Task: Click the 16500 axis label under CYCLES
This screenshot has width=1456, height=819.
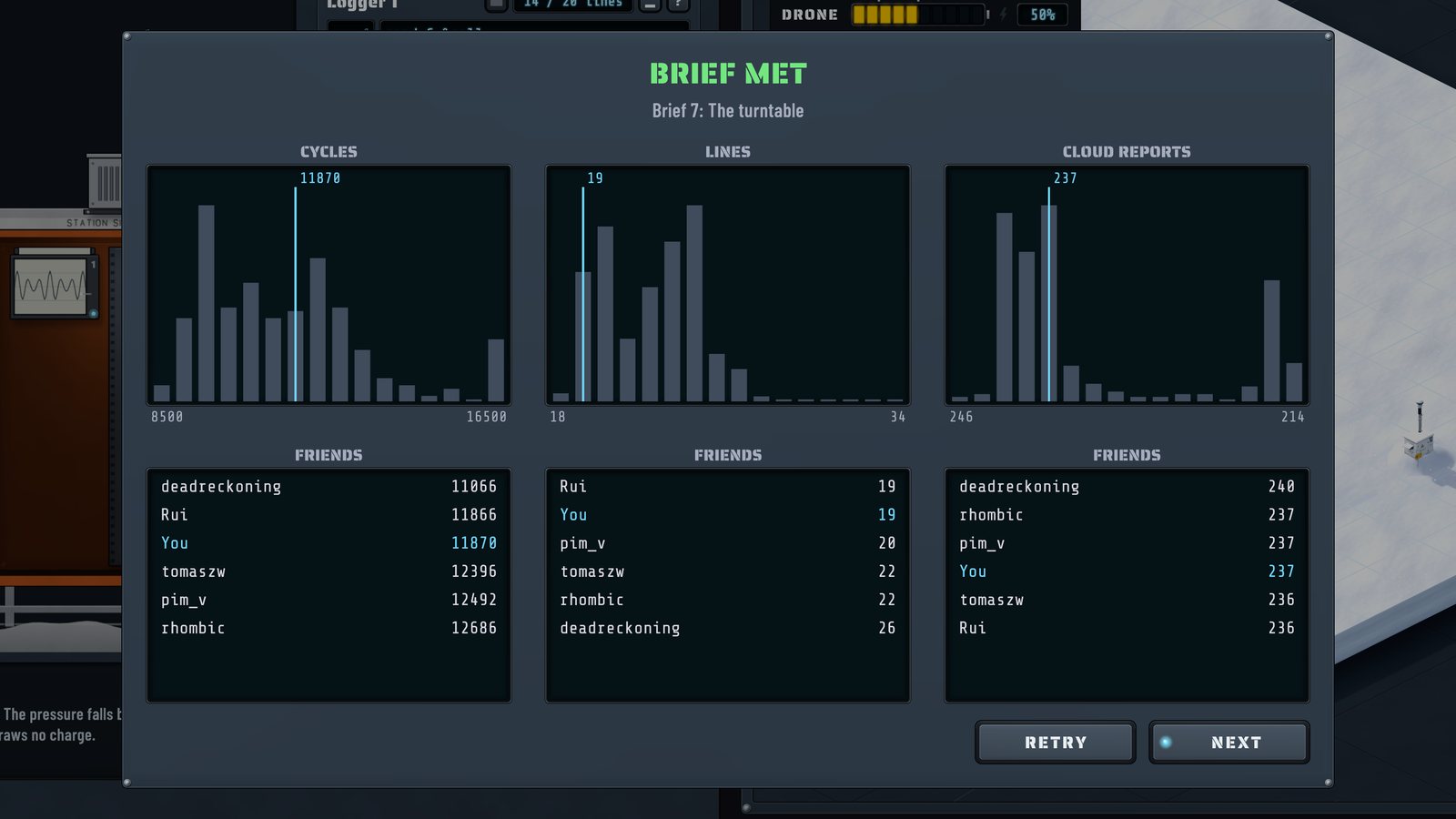Action: point(487,417)
